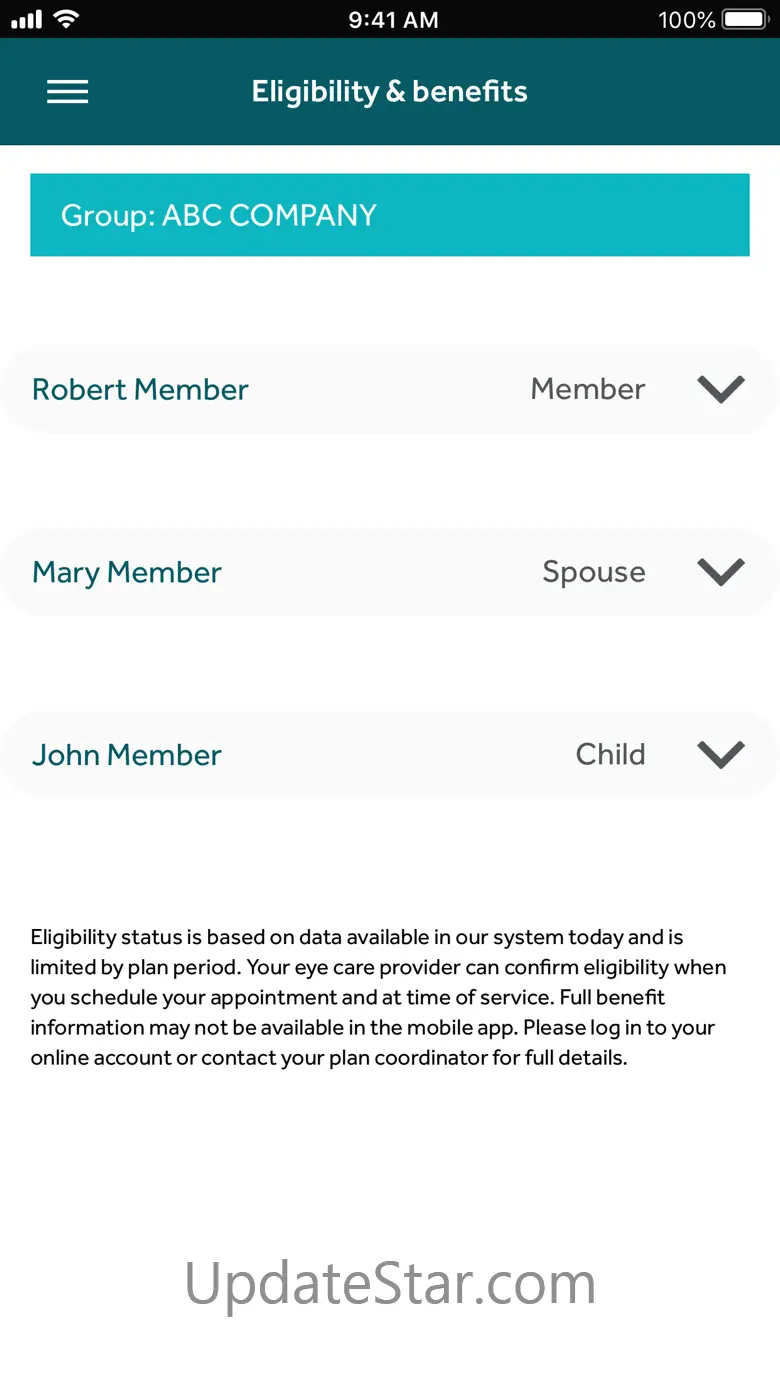Tap the 9:41 AM clock
Screen dimensions: 780x1387
point(393,19)
